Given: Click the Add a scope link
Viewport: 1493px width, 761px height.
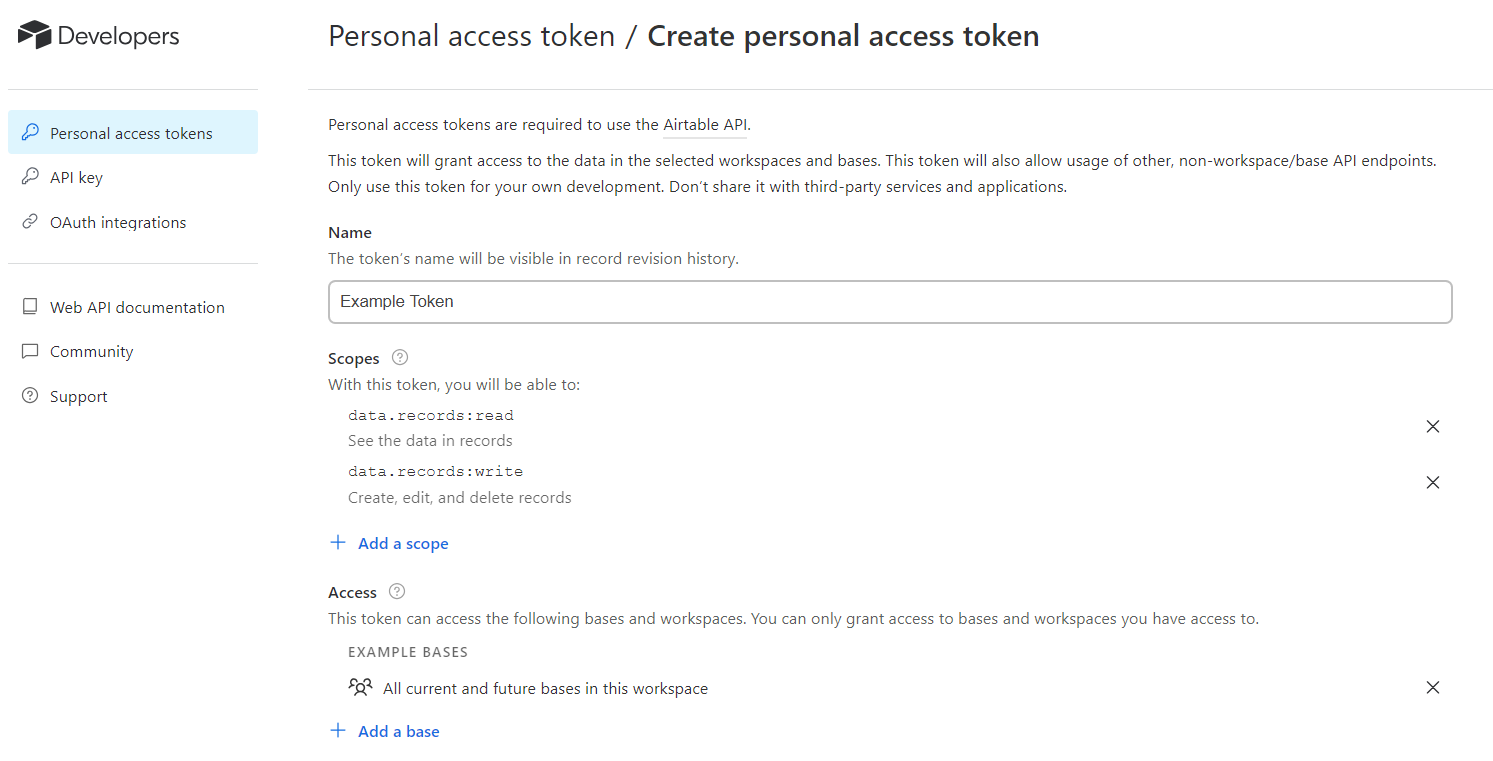Looking at the screenshot, I should (403, 544).
